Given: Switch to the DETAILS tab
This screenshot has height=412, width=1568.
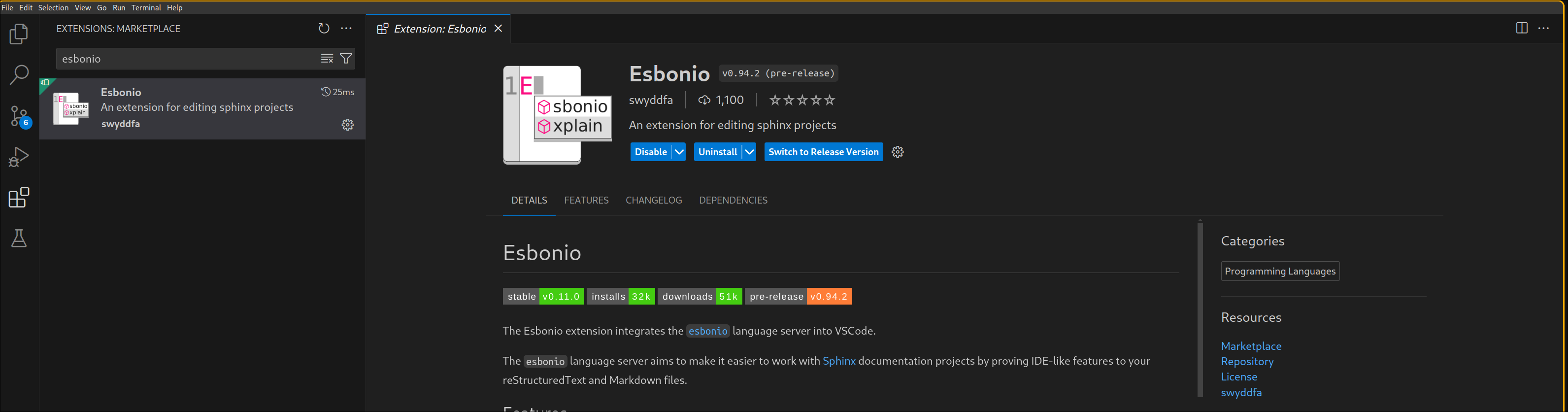Looking at the screenshot, I should [529, 200].
